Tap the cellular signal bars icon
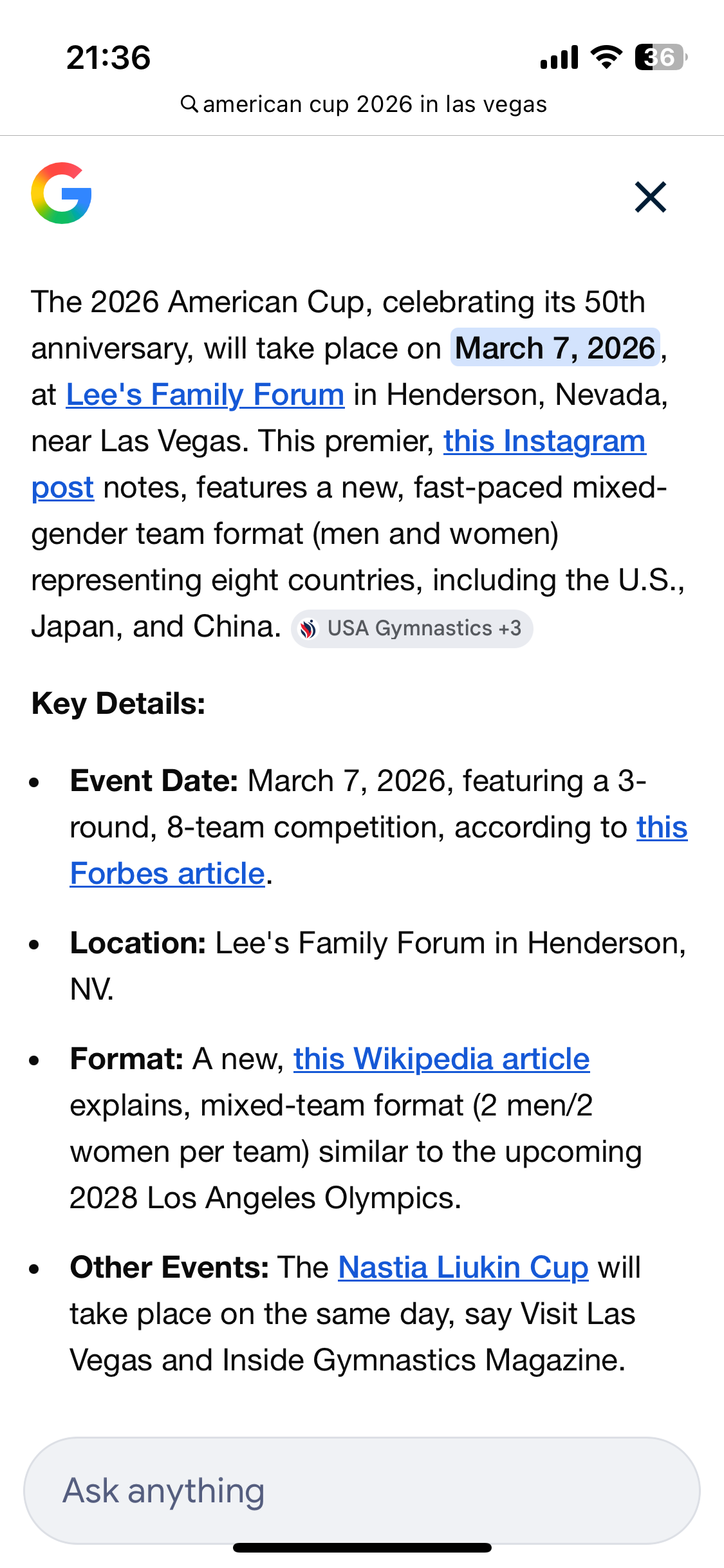The width and height of the screenshot is (724, 1568). click(559, 57)
